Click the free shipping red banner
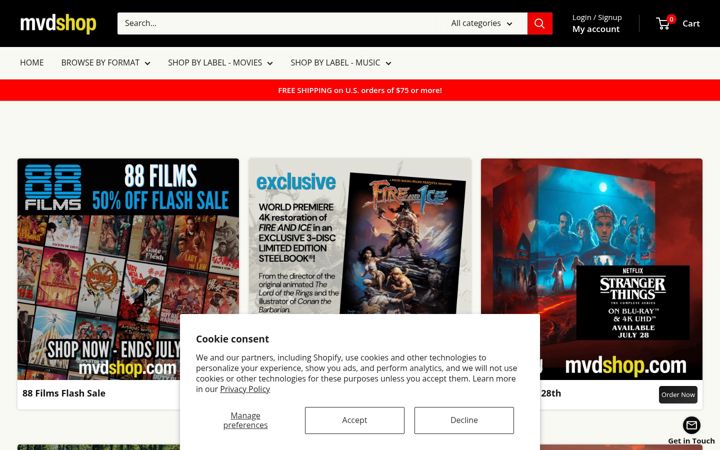The width and height of the screenshot is (720, 450). (x=360, y=90)
